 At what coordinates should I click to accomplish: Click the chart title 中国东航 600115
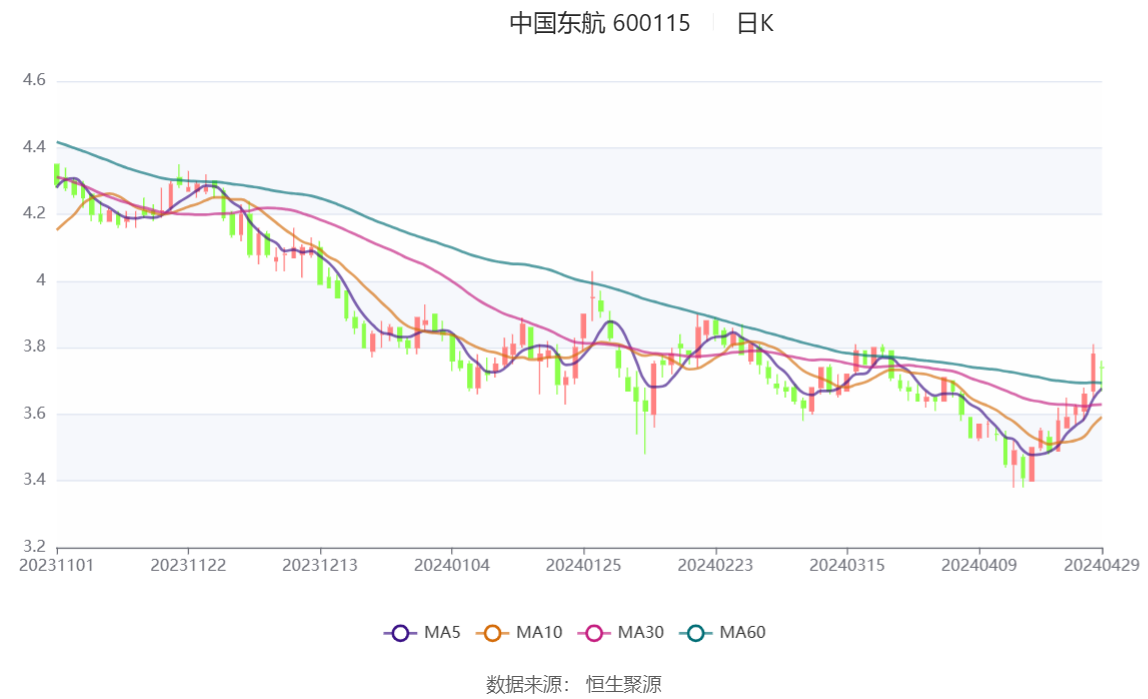tap(599, 24)
